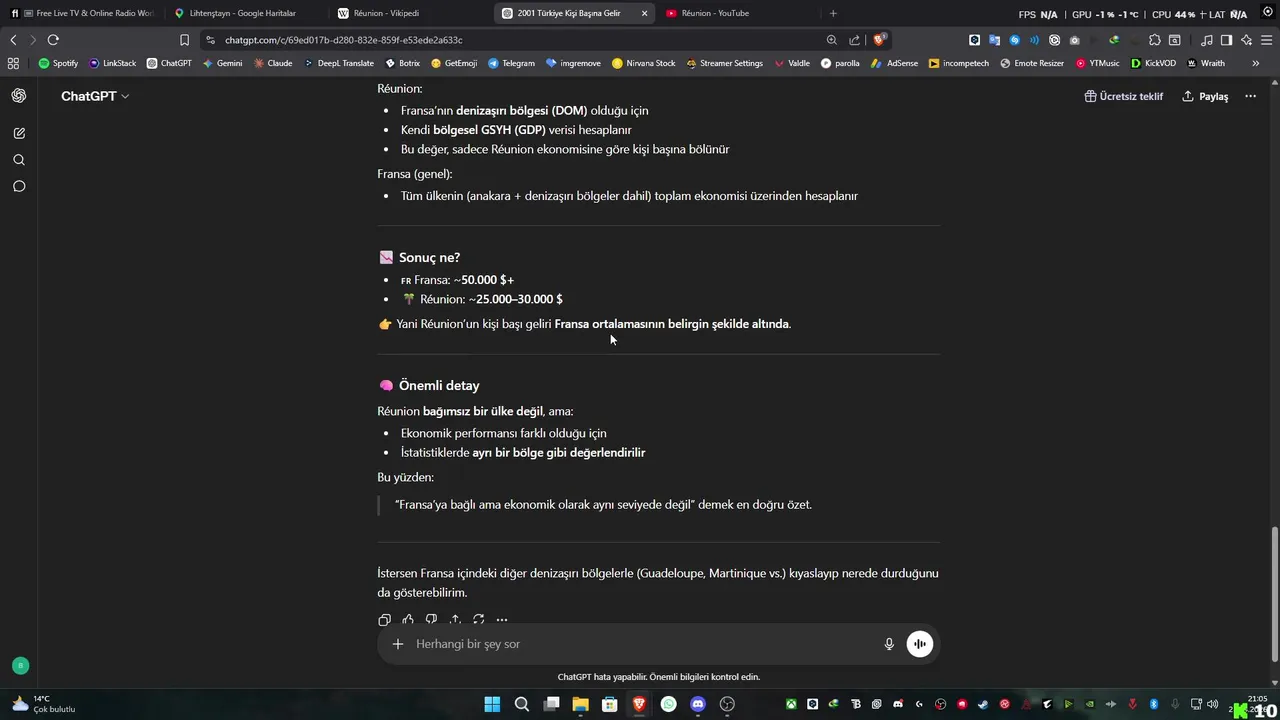Click the plus attach button in composer
Screen dimensions: 1280x720
click(x=397, y=644)
